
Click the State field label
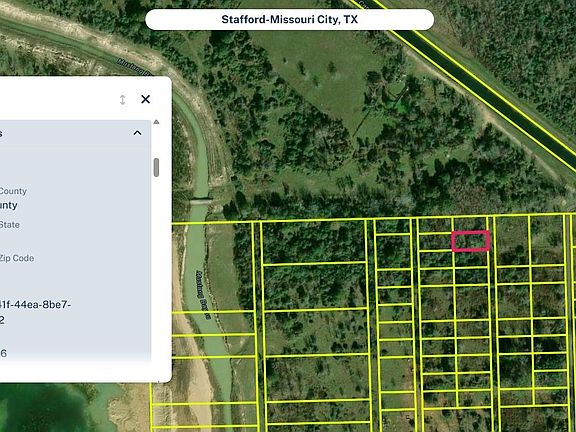tap(10, 225)
